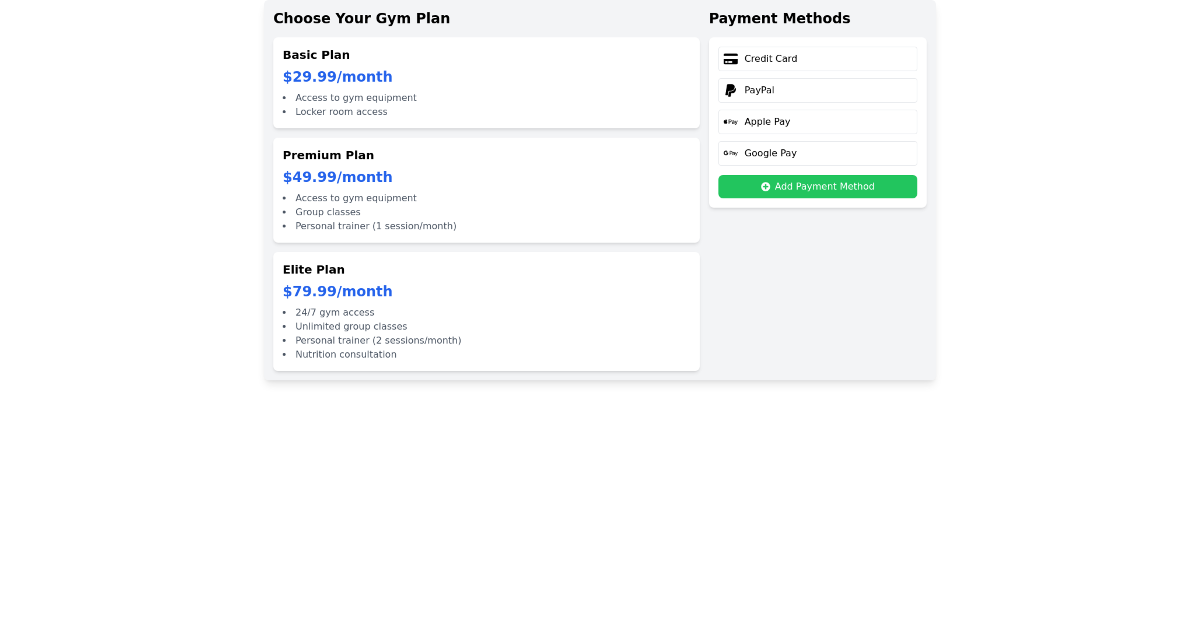
Task: Select the Credit Card payment option
Action: click(817, 58)
